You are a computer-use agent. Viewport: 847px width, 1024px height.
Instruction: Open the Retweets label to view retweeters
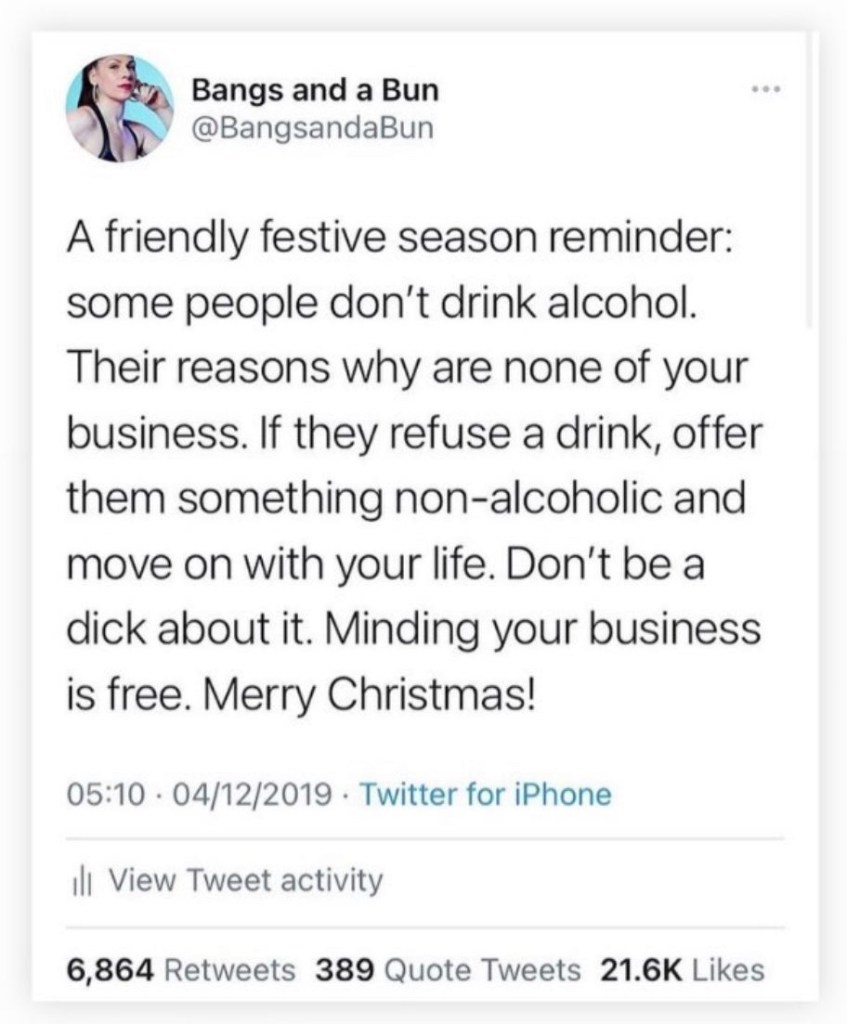tap(228, 968)
